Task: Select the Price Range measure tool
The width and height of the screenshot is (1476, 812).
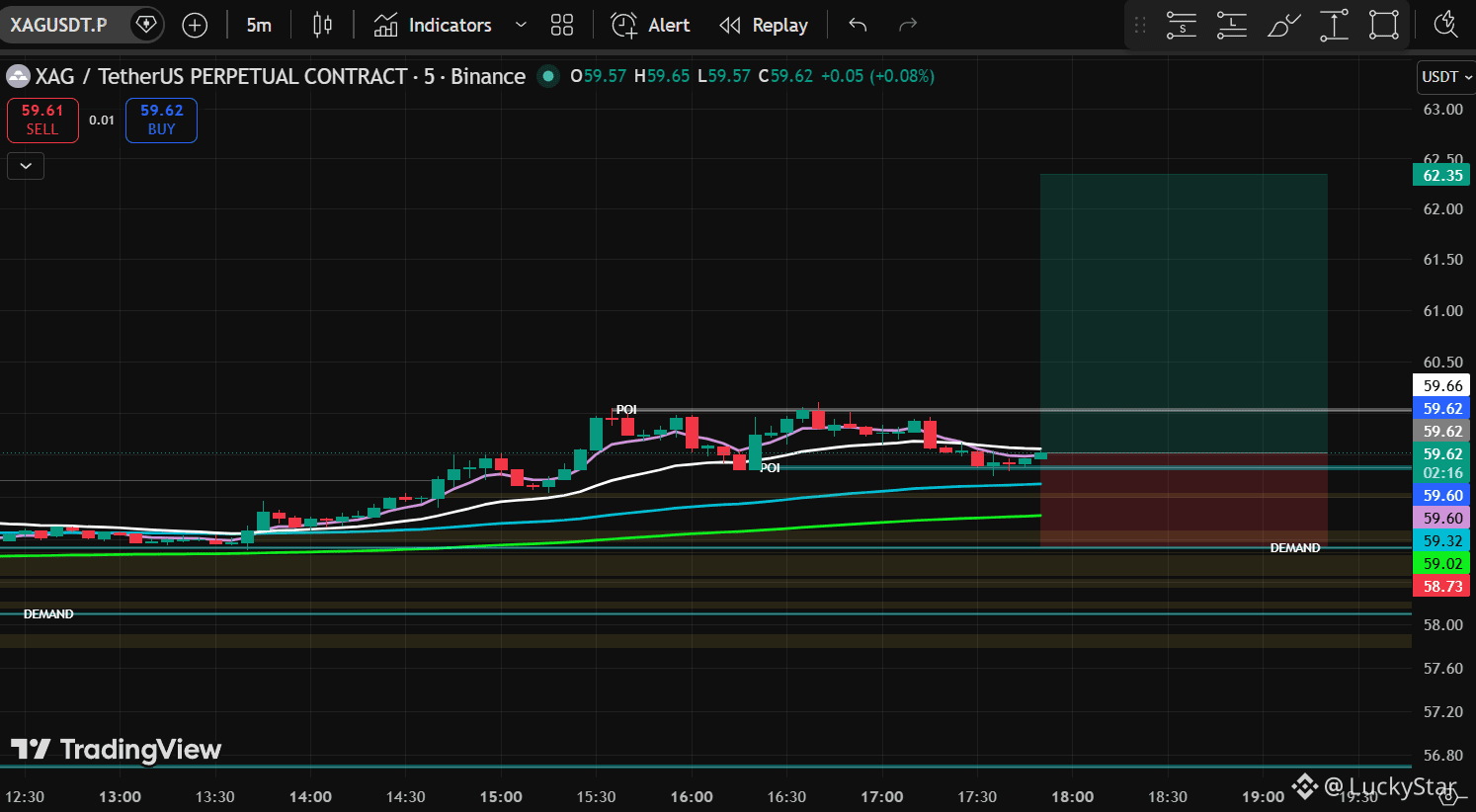Action: [x=1334, y=25]
